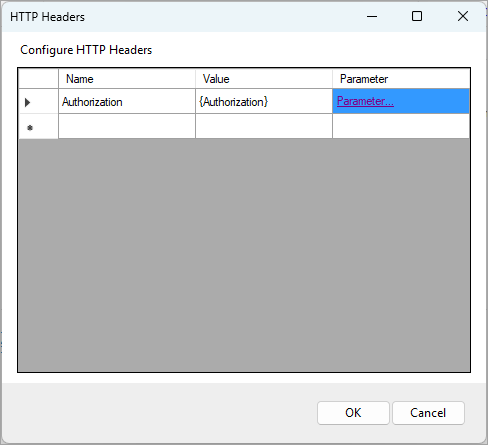The height and width of the screenshot is (445, 488).
Task: Sort by the Value column header
Action: (264, 79)
